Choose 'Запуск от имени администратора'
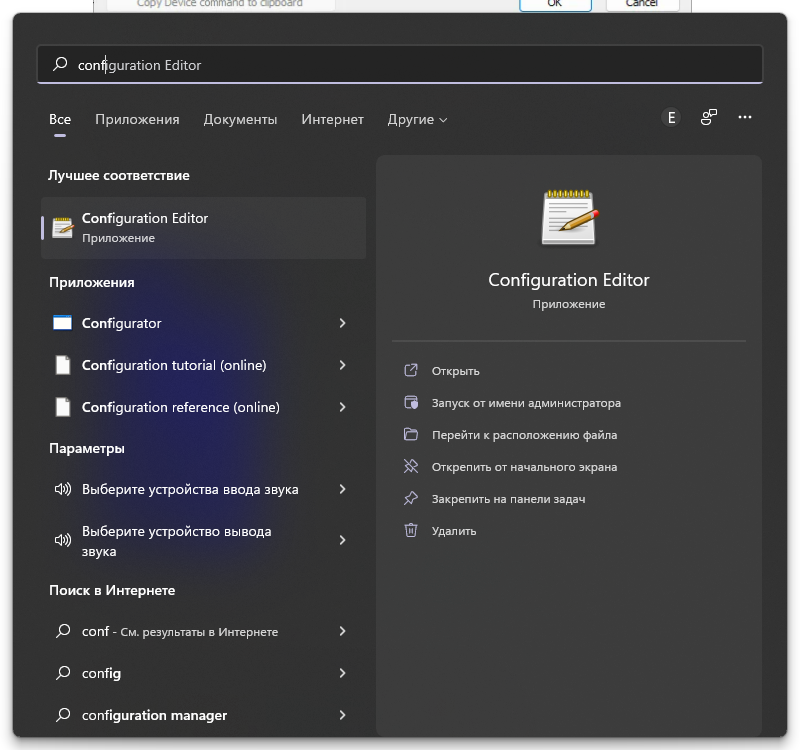 coord(526,403)
